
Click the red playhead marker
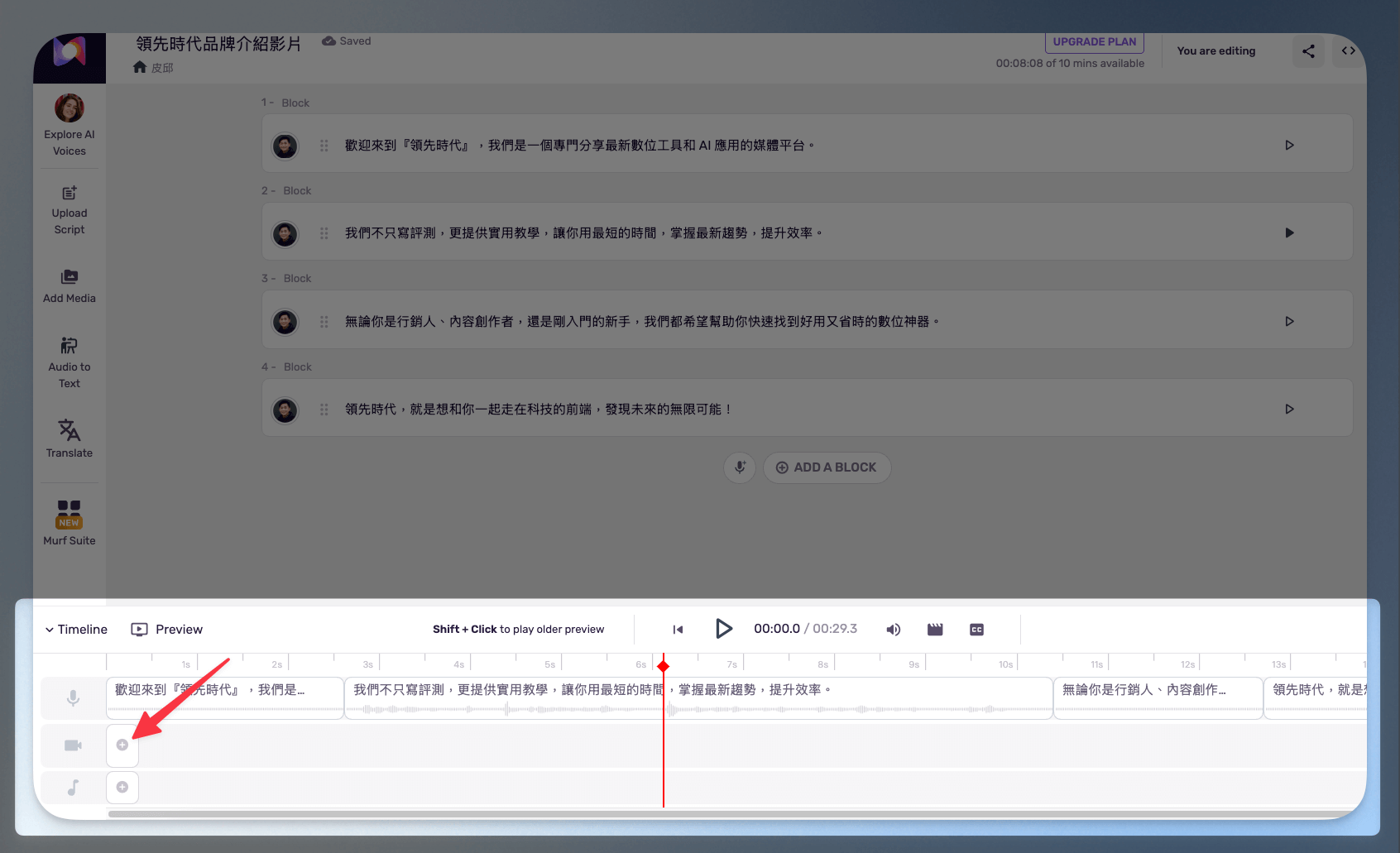point(663,666)
